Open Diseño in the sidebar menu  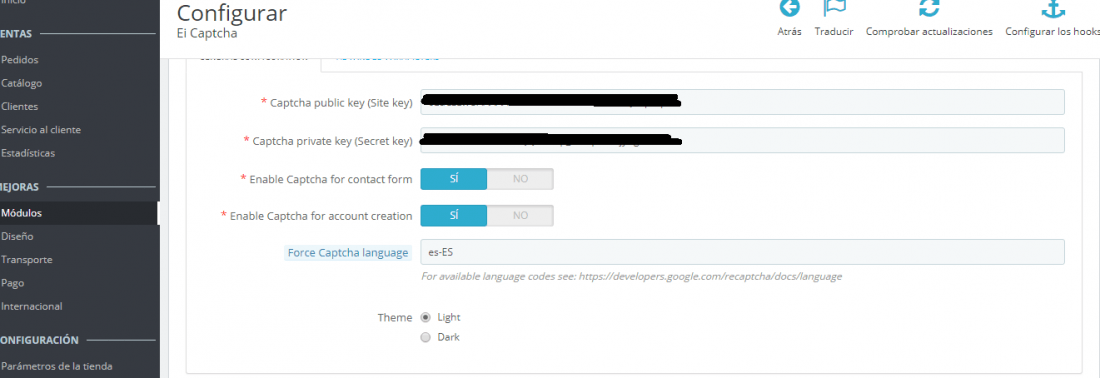point(18,236)
